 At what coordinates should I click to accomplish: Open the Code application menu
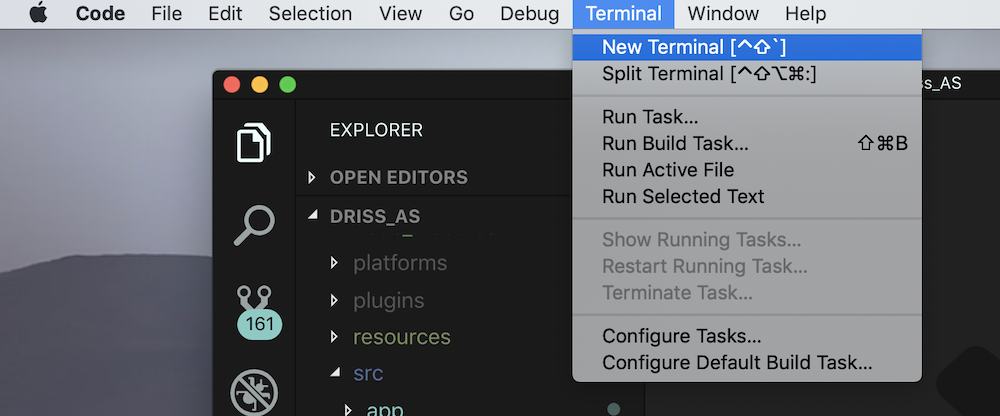101,13
